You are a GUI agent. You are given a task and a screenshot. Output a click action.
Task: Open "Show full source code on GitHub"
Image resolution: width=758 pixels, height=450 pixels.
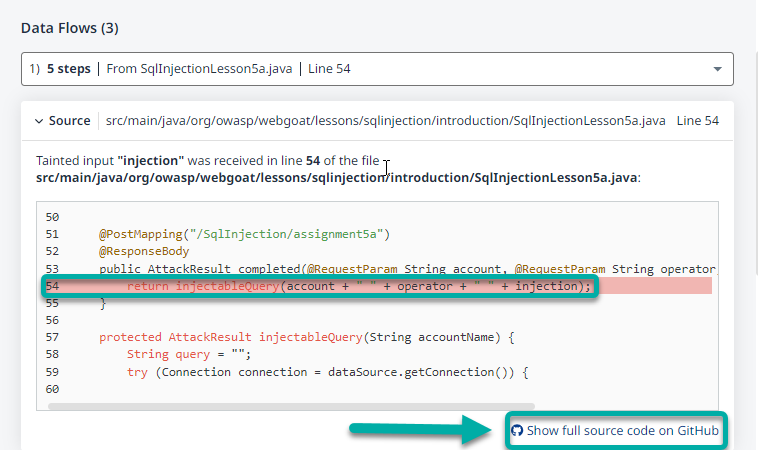coord(622,431)
